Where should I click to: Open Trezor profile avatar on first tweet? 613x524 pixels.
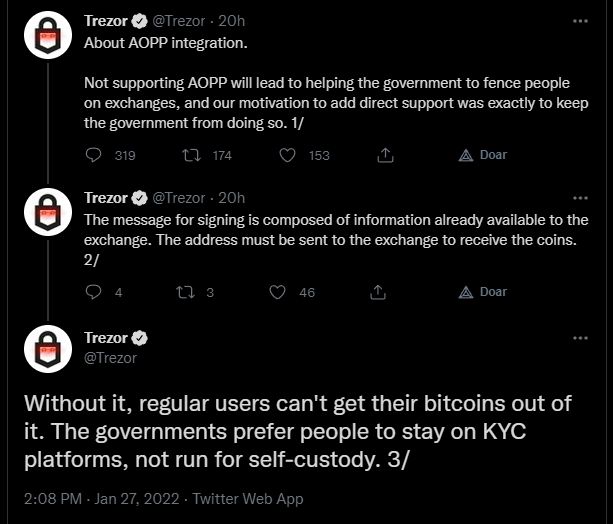click(48, 35)
